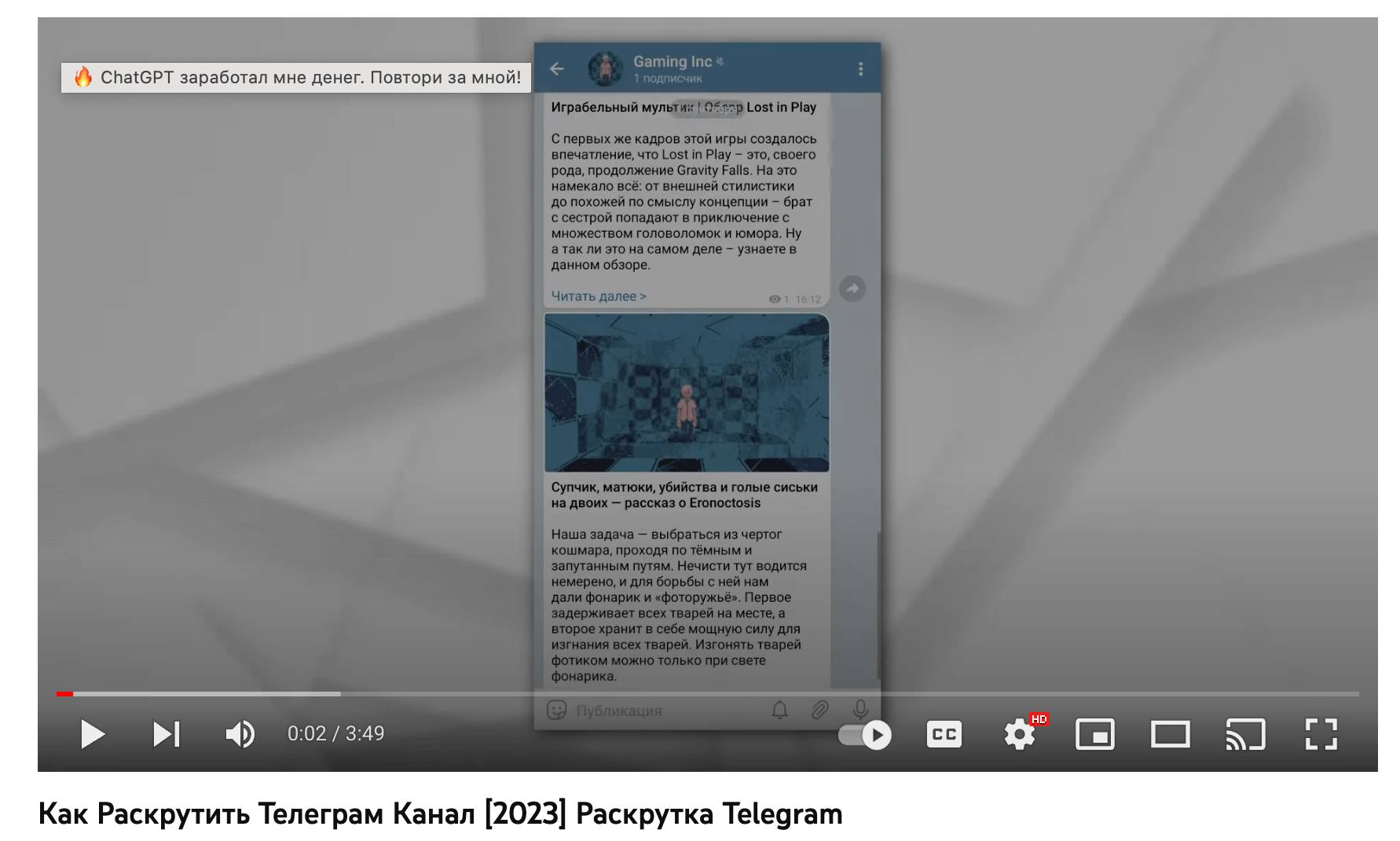Click the 'Публикация' message field
The height and width of the screenshot is (841, 1400).
[x=619, y=711]
